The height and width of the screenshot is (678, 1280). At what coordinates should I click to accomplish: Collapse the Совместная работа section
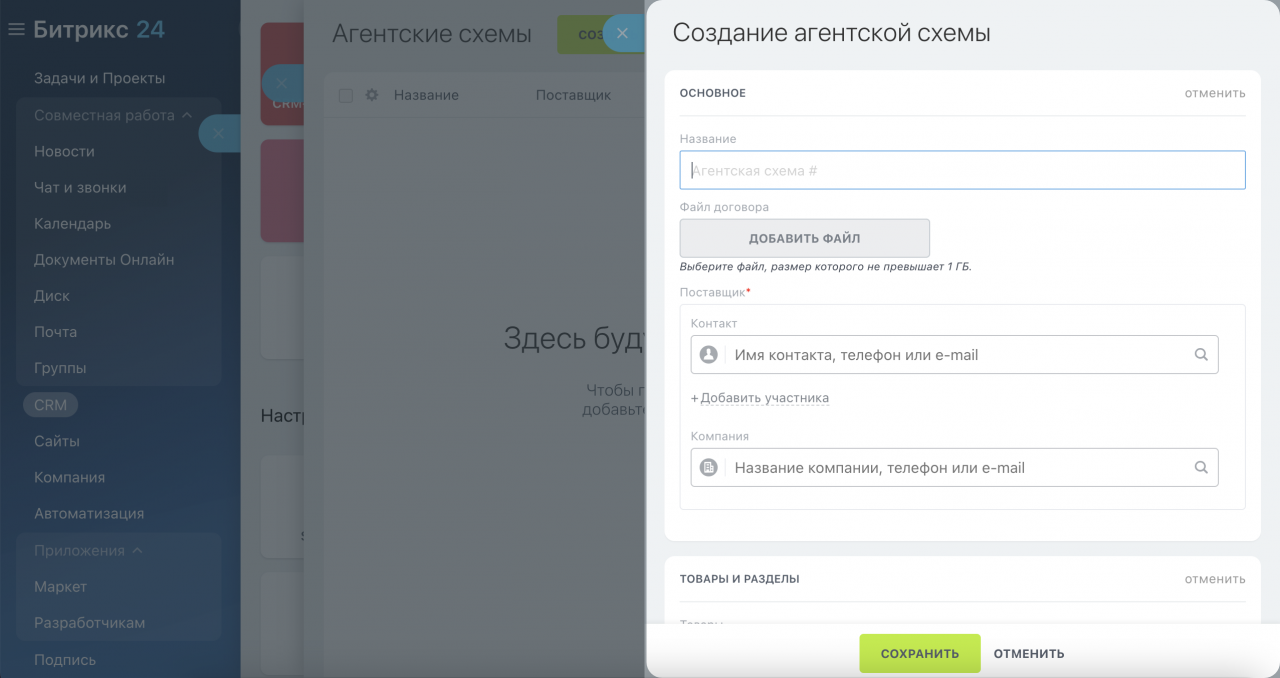185,115
